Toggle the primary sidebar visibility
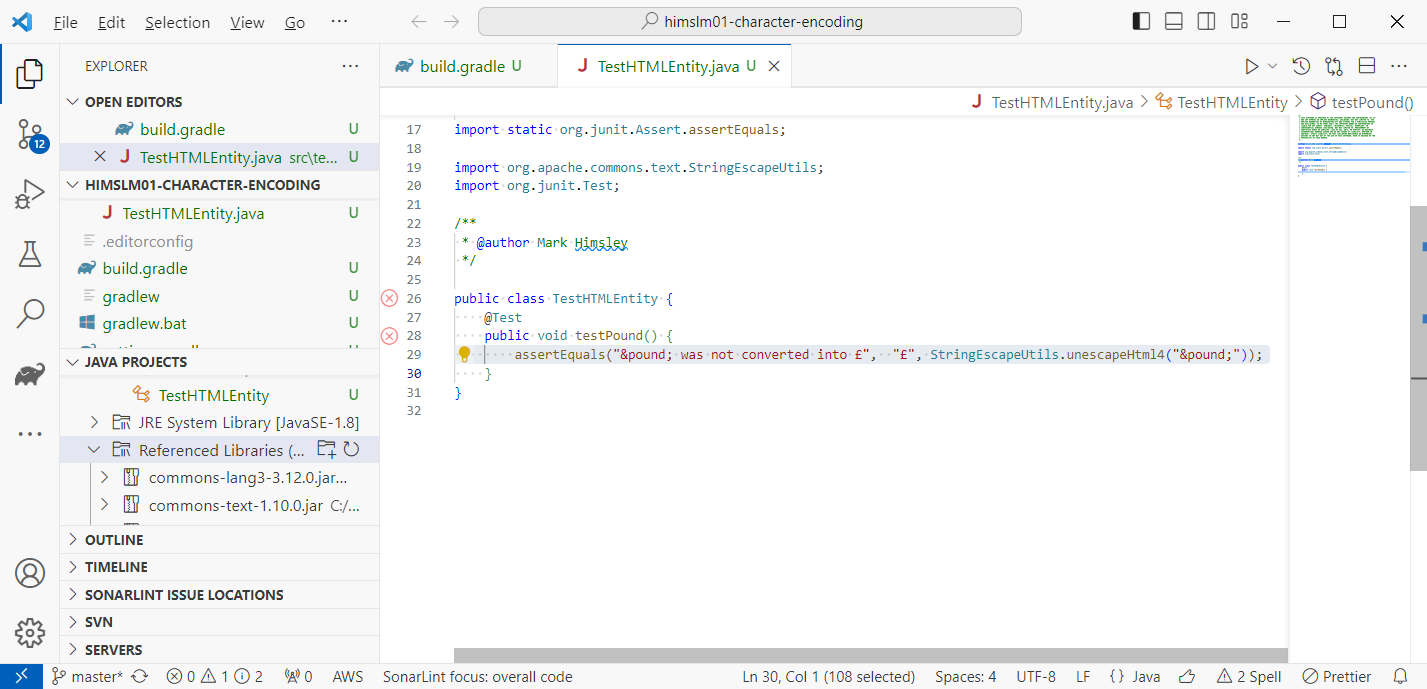The height and width of the screenshot is (689, 1427). pos(1140,21)
